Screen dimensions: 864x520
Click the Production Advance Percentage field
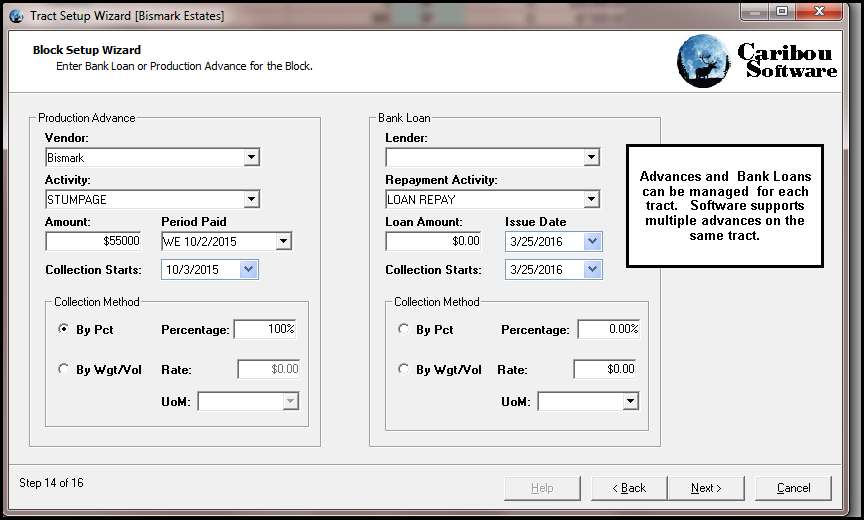265,329
